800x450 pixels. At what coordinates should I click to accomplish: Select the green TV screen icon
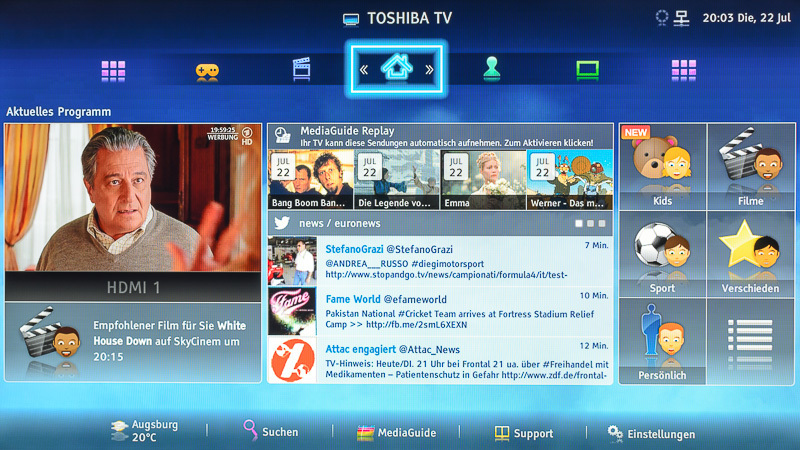tap(587, 70)
